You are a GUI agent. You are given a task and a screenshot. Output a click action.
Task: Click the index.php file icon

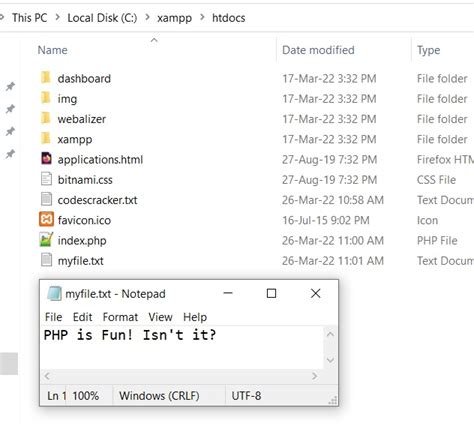point(46,240)
